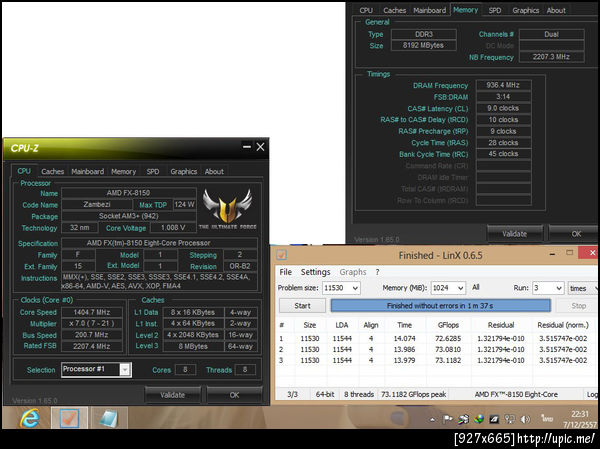
Task: Click Residual (norm.) column header
Action: point(563,325)
